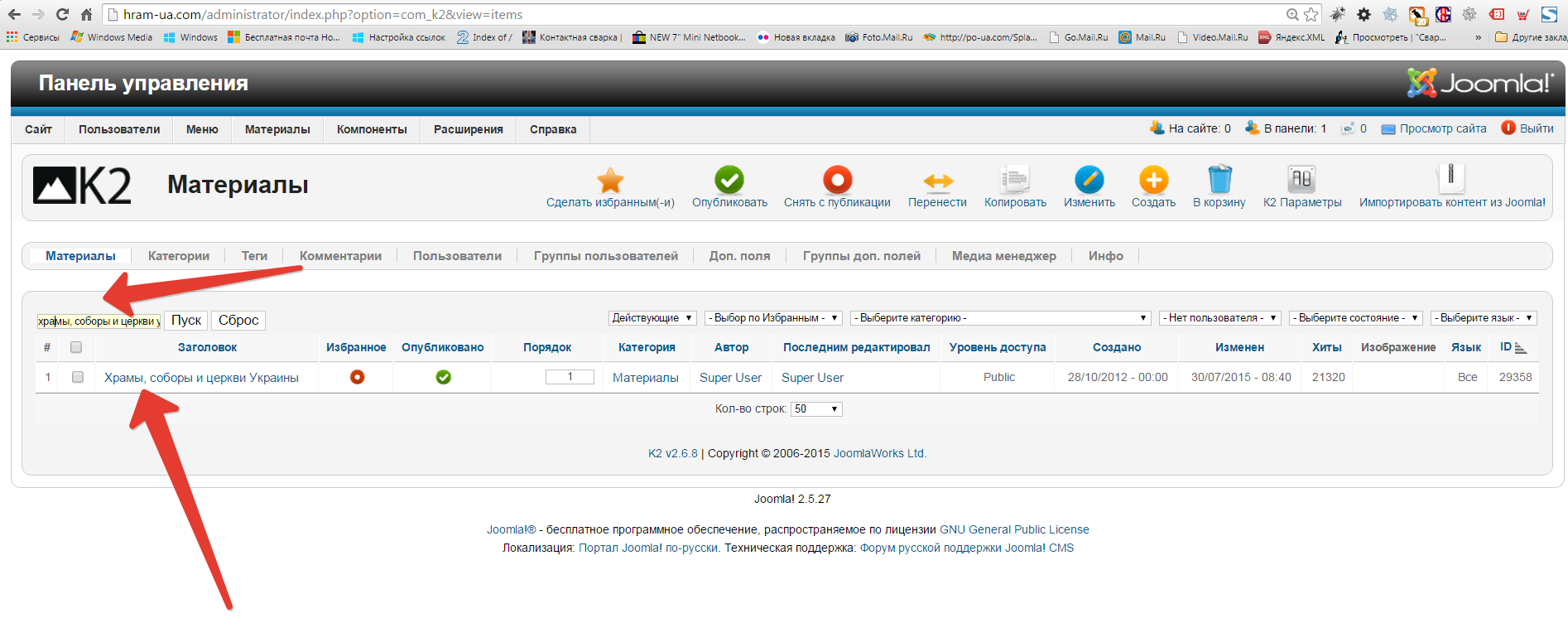
Task: Open the Действующие filter dropdown
Action: point(652,318)
